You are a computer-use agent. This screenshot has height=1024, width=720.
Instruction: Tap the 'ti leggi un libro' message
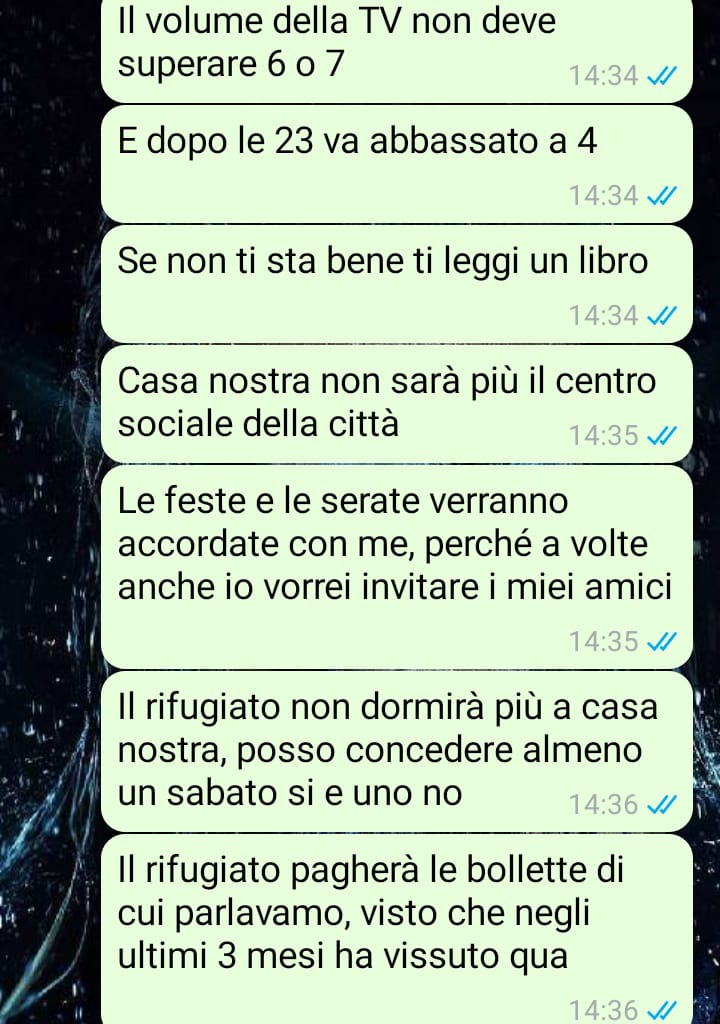point(397,284)
